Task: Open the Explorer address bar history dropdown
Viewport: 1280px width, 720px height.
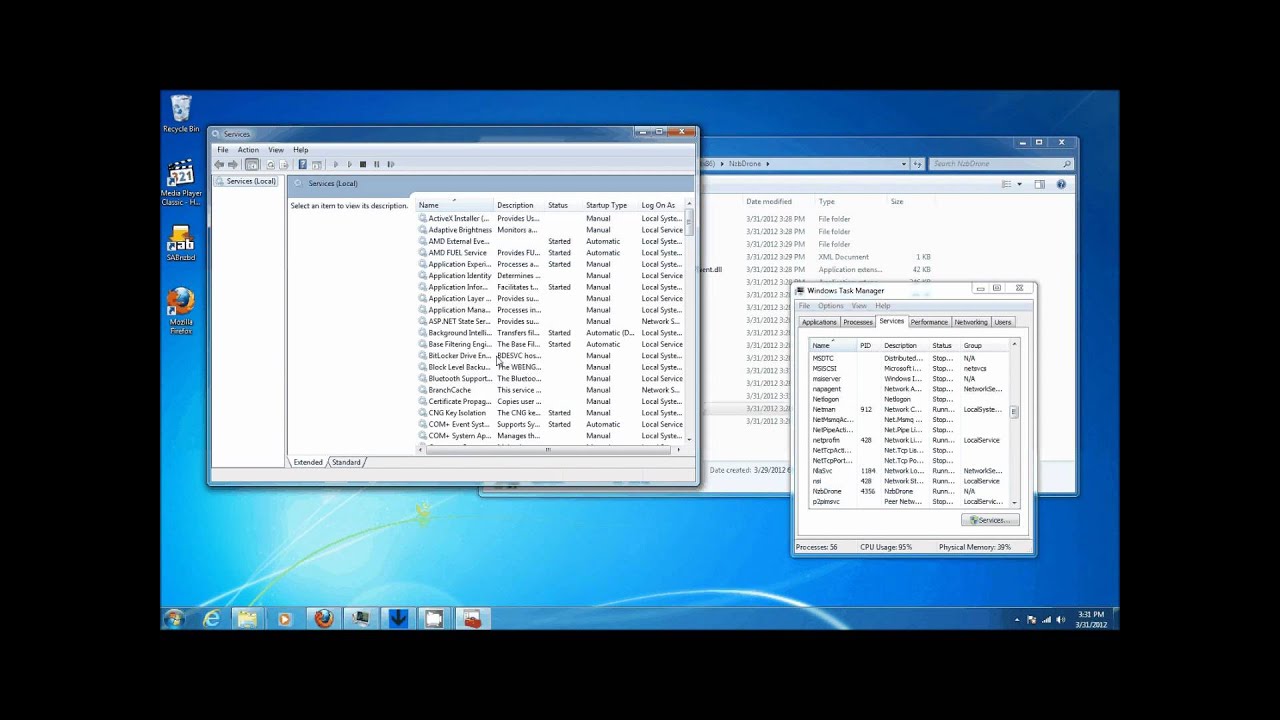Action: coord(904,164)
